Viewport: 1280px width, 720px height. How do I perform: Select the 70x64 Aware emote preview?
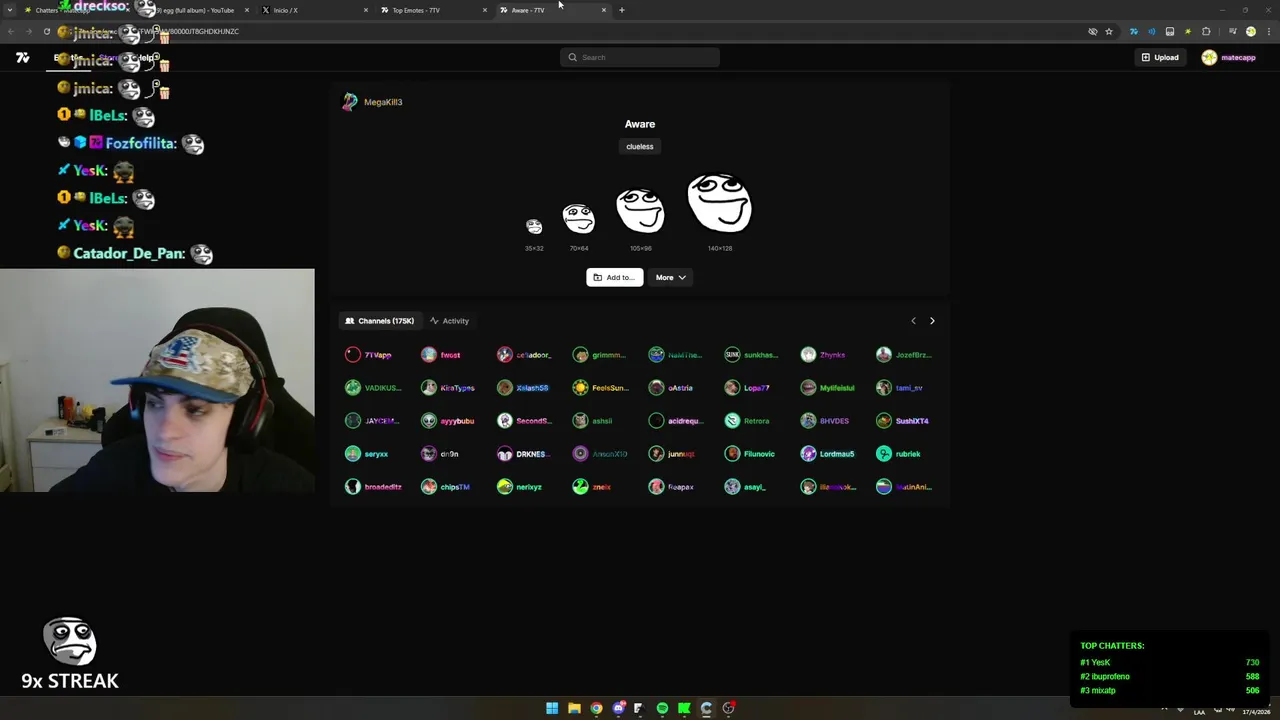pyautogui.click(x=579, y=218)
